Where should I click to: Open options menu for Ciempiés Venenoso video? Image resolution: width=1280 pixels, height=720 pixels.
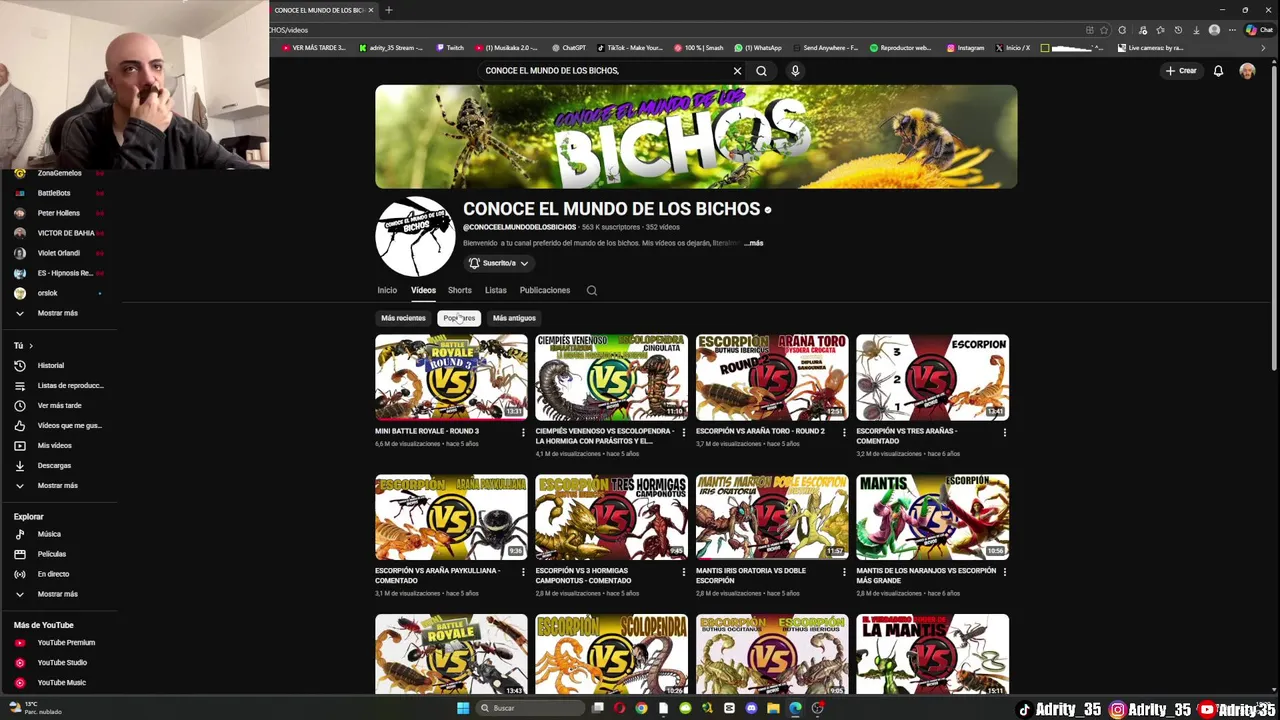pyautogui.click(x=684, y=432)
